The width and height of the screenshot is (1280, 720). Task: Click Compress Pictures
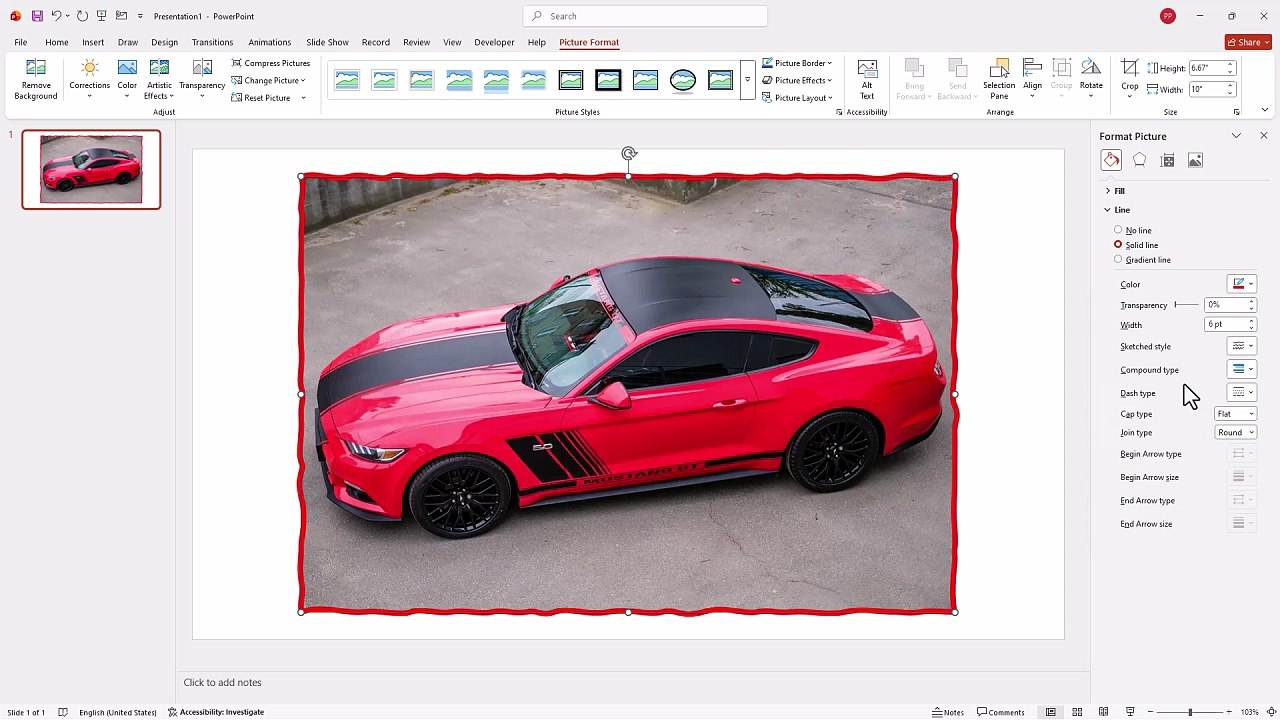point(271,63)
